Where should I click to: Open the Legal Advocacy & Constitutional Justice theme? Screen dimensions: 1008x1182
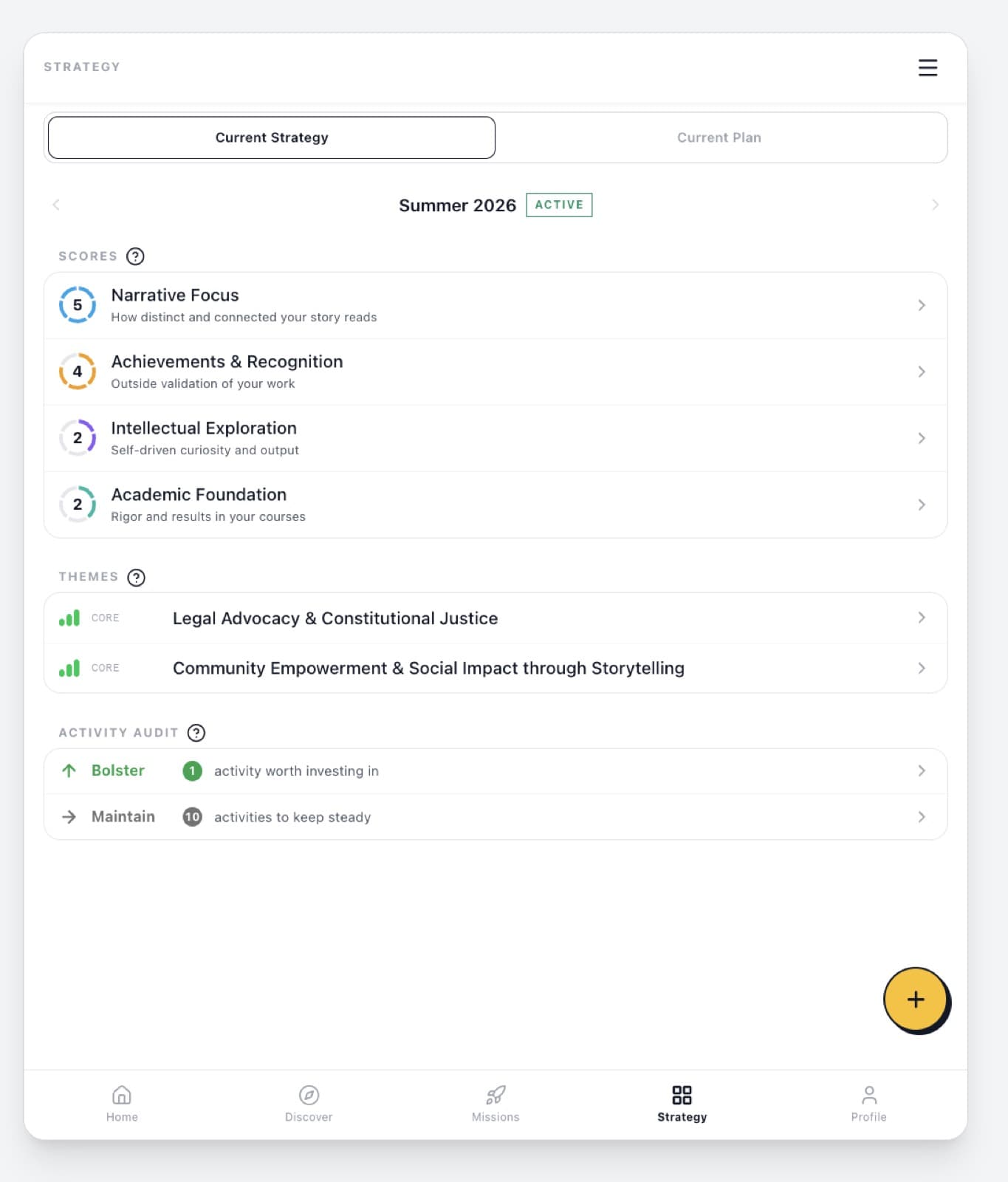click(x=496, y=618)
